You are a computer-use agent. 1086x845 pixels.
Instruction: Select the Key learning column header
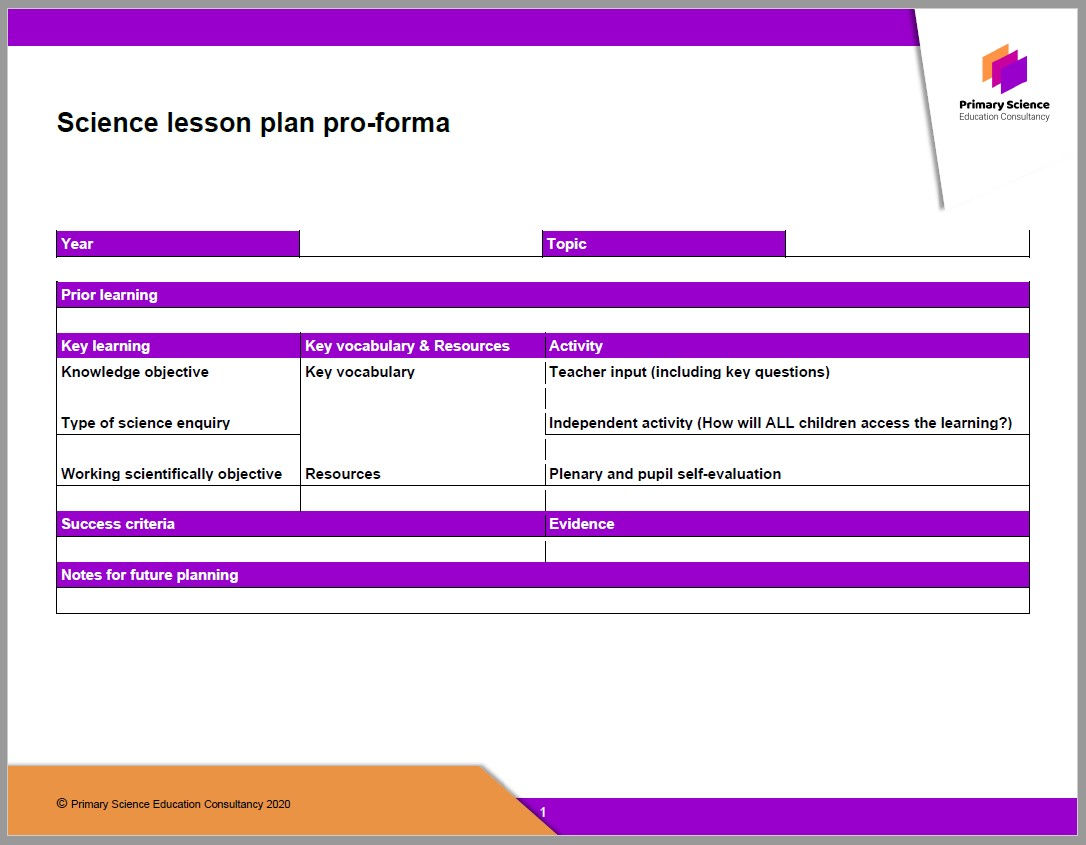[178, 345]
